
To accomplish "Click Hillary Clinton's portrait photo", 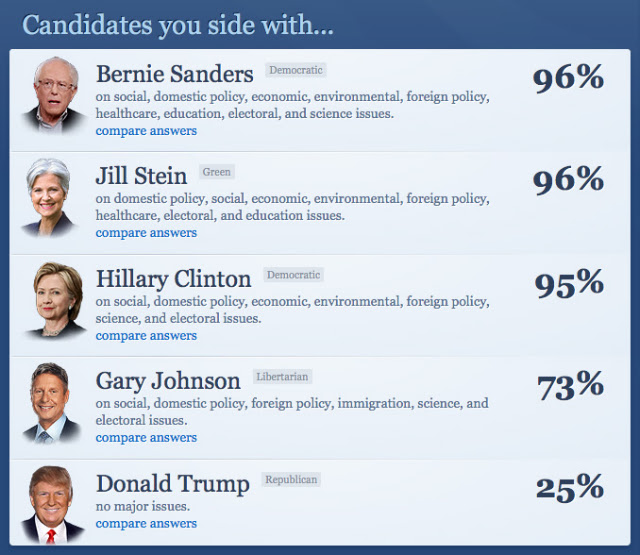I will [55, 300].
